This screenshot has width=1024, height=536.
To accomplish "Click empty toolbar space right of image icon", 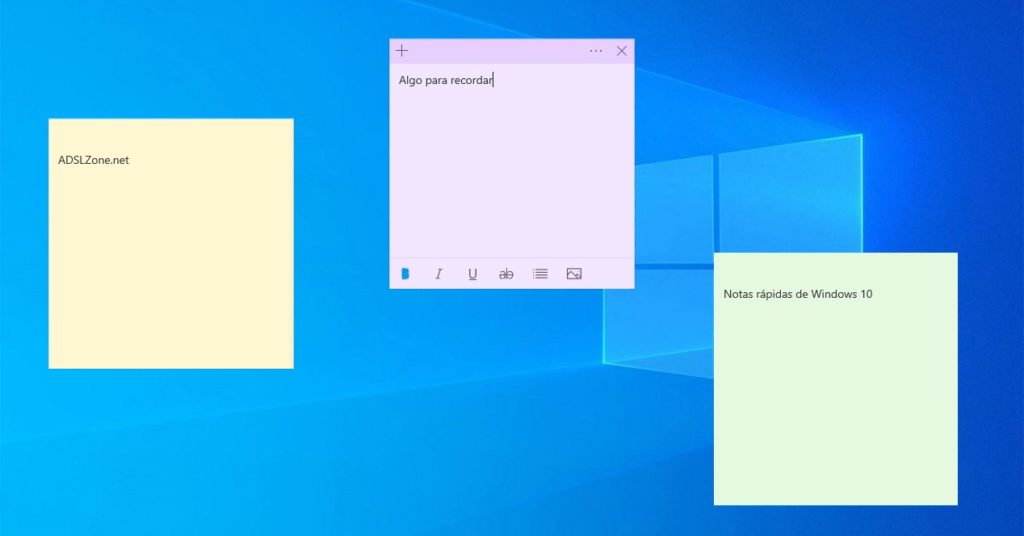I will (x=608, y=274).
